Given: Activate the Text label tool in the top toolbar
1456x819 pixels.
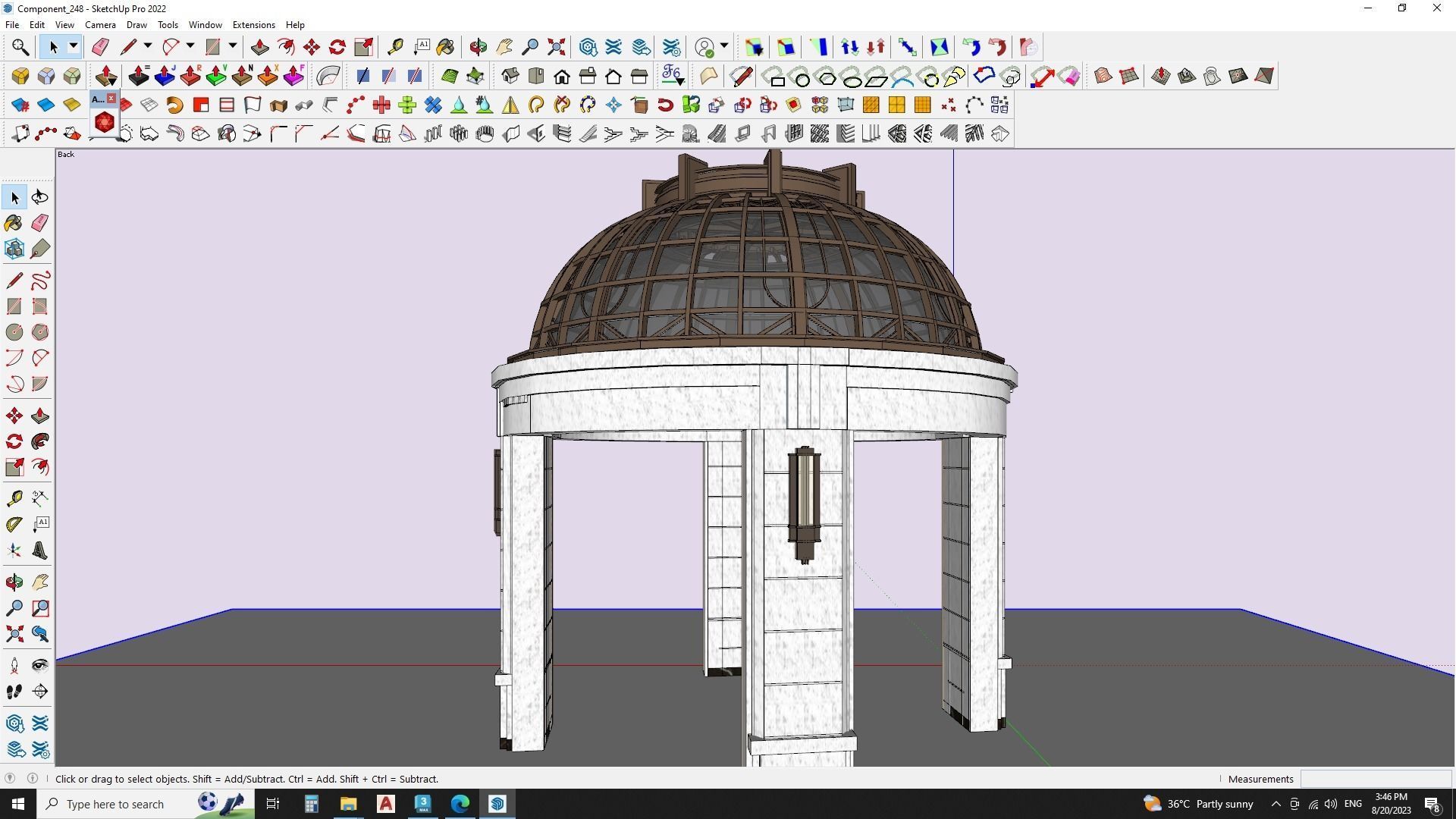Looking at the screenshot, I should click(x=422, y=47).
